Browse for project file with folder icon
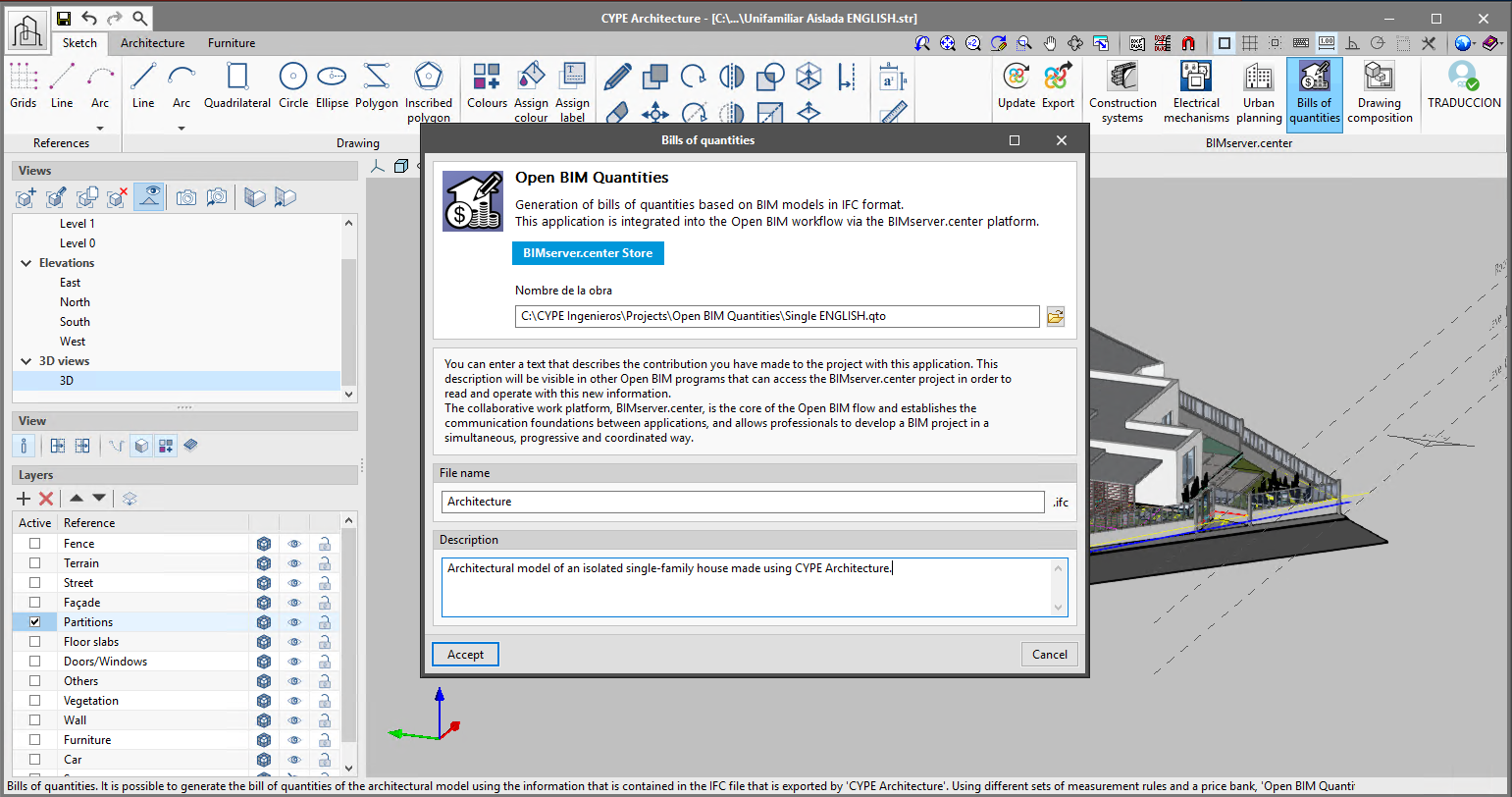The image size is (1512, 797). 1056,316
